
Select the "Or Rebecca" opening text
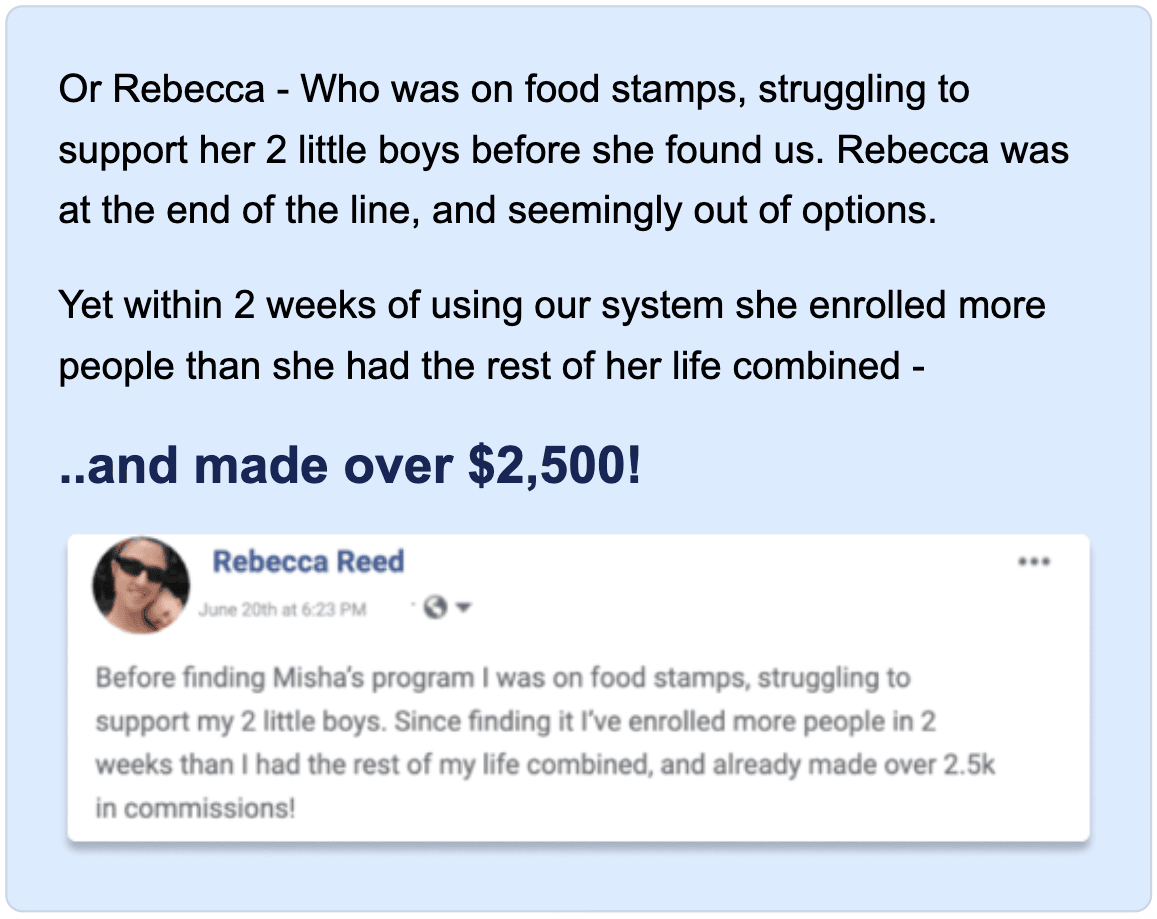(x=161, y=90)
